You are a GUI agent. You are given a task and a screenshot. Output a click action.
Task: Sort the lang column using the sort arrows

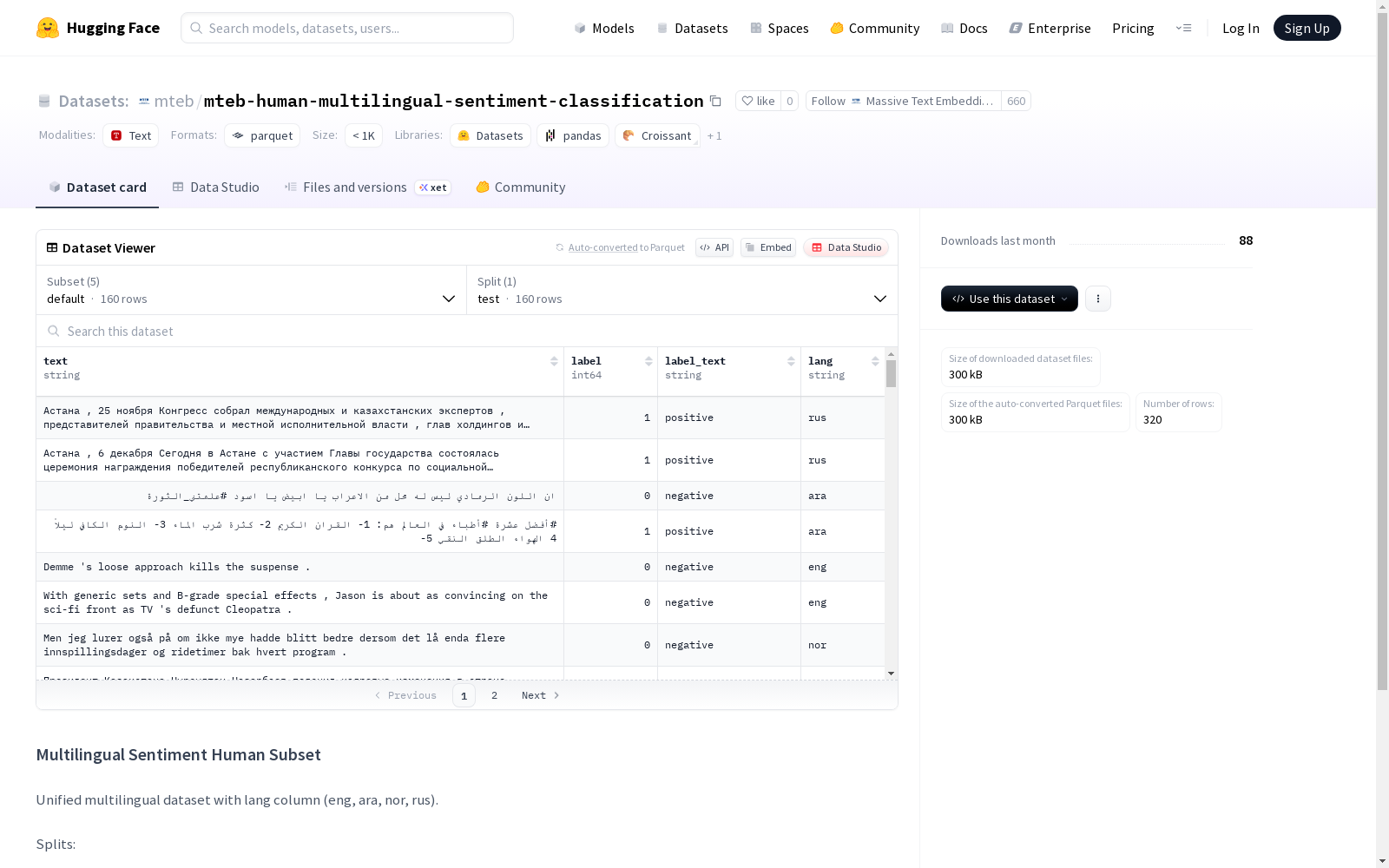click(875, 361)
